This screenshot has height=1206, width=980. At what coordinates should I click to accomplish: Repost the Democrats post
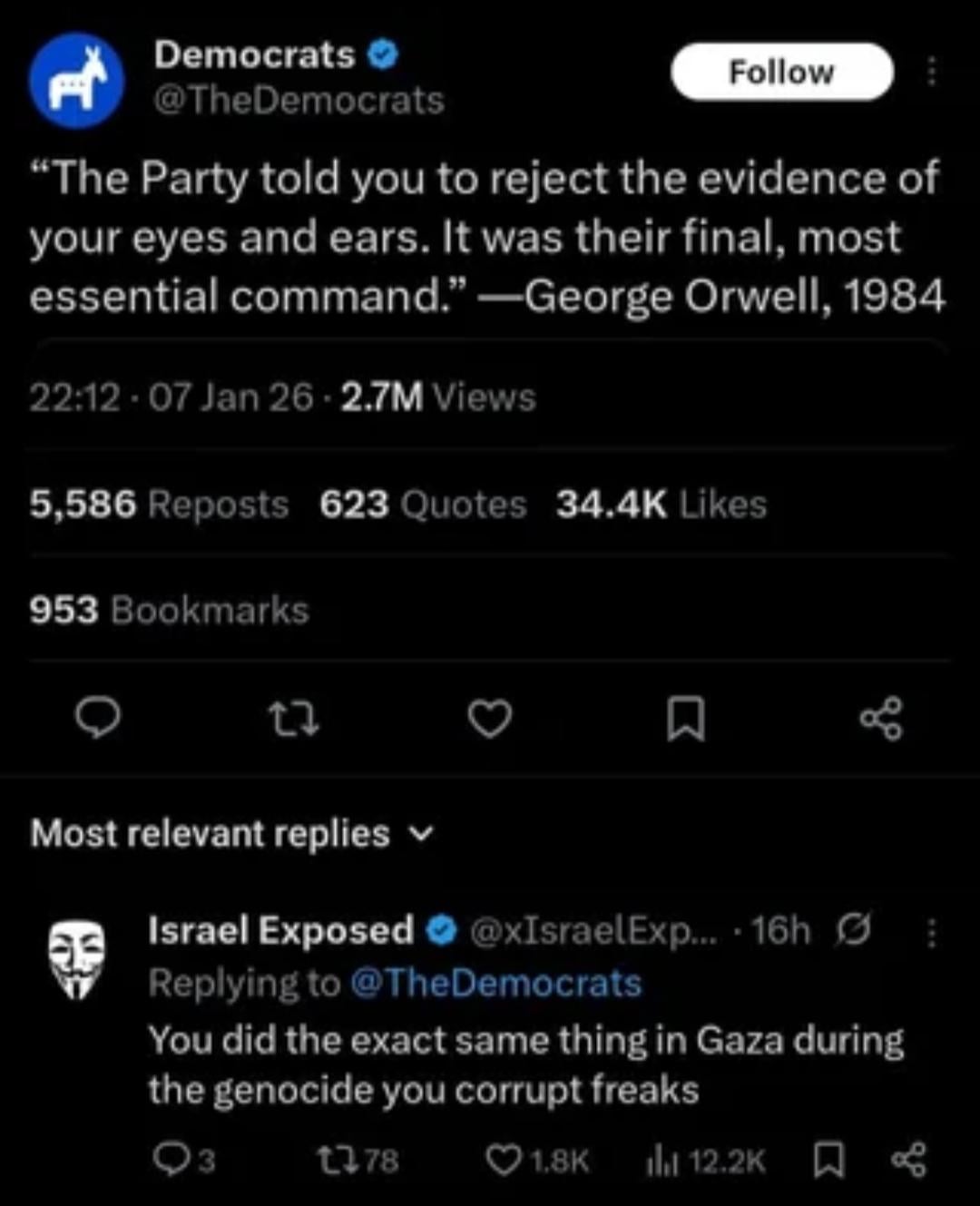pos(295,720)
